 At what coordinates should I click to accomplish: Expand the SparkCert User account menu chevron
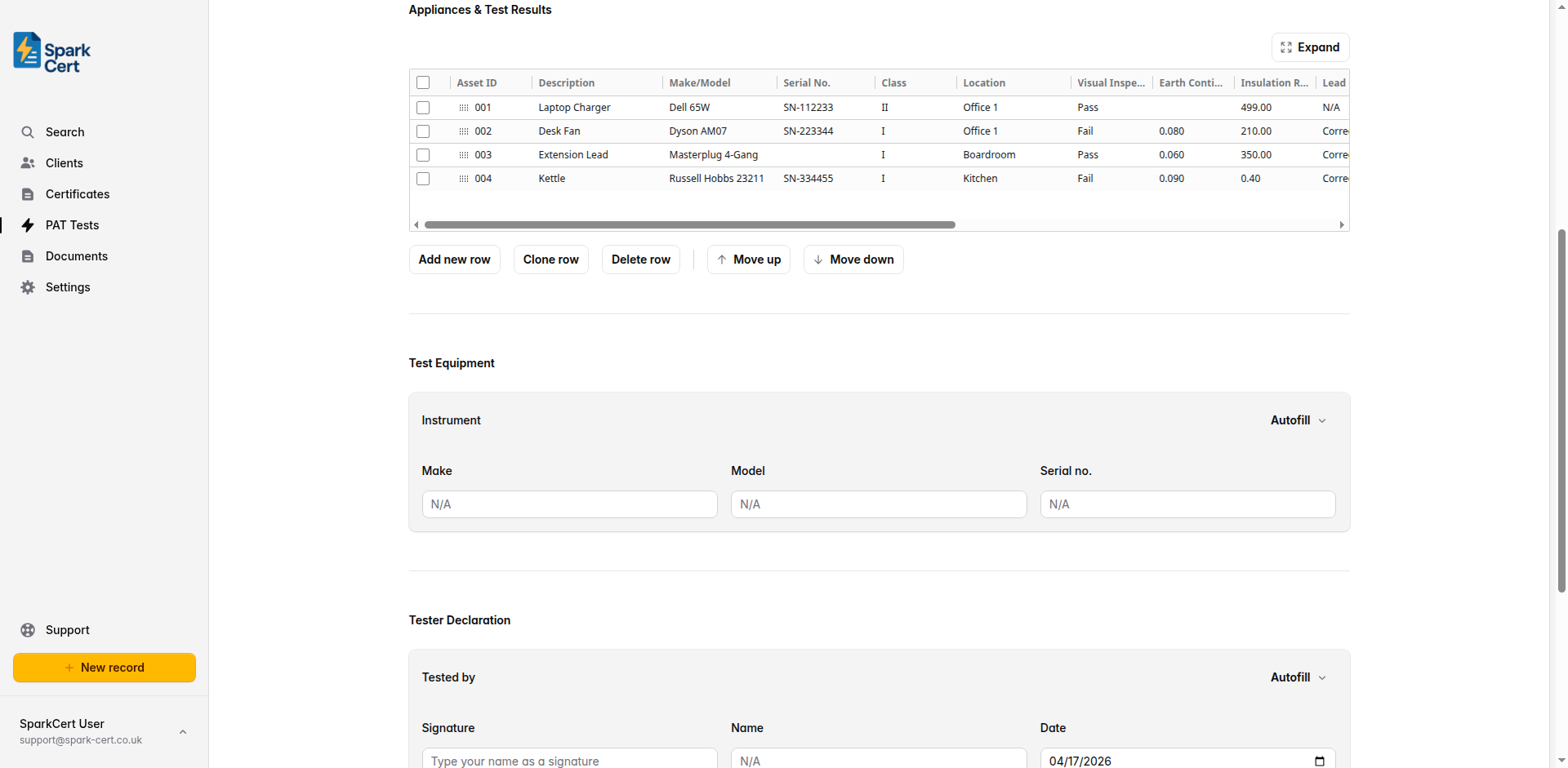click(x=183, y=732)
